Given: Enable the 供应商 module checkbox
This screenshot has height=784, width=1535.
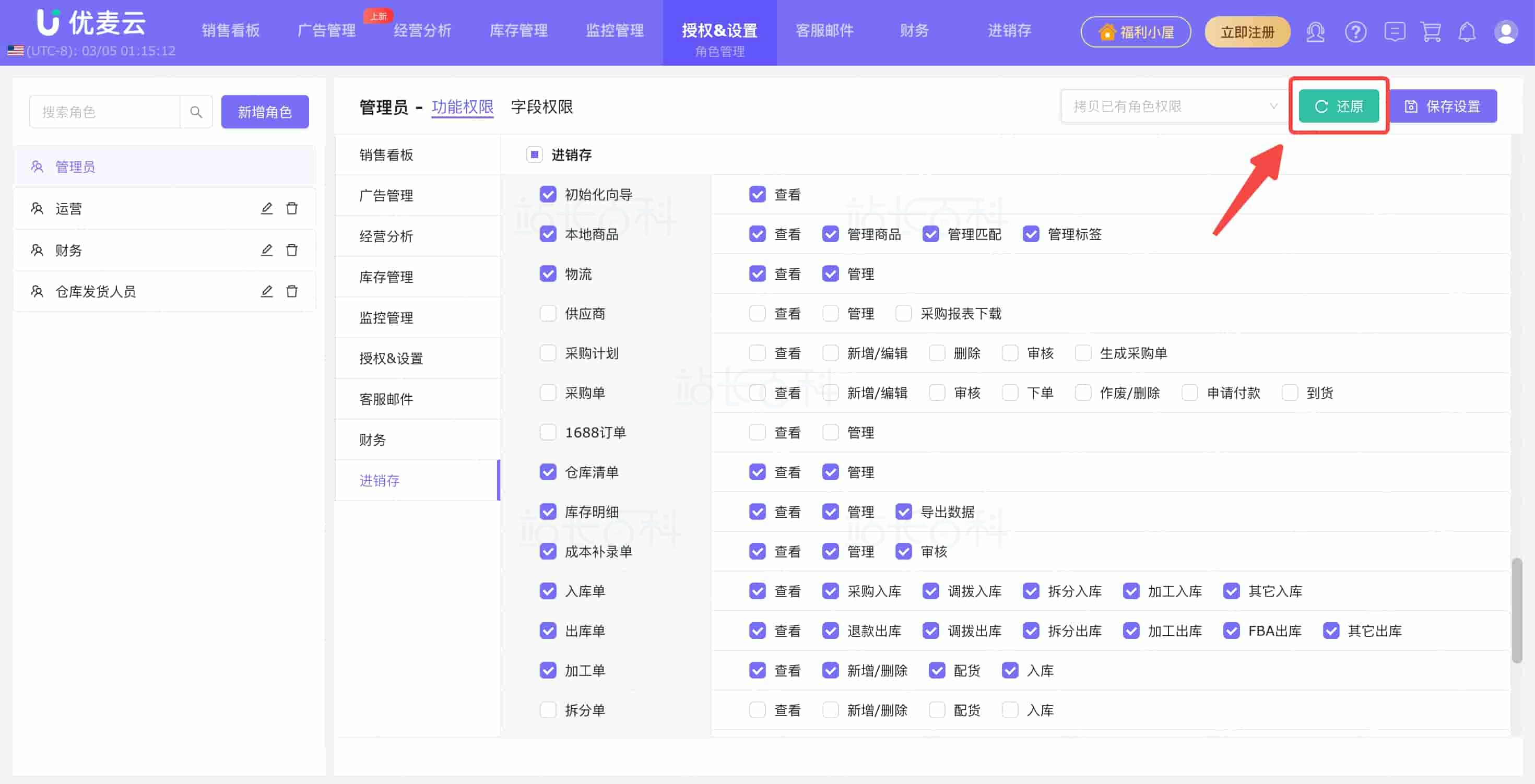Looking at the screenshot, I should (548, 313).
